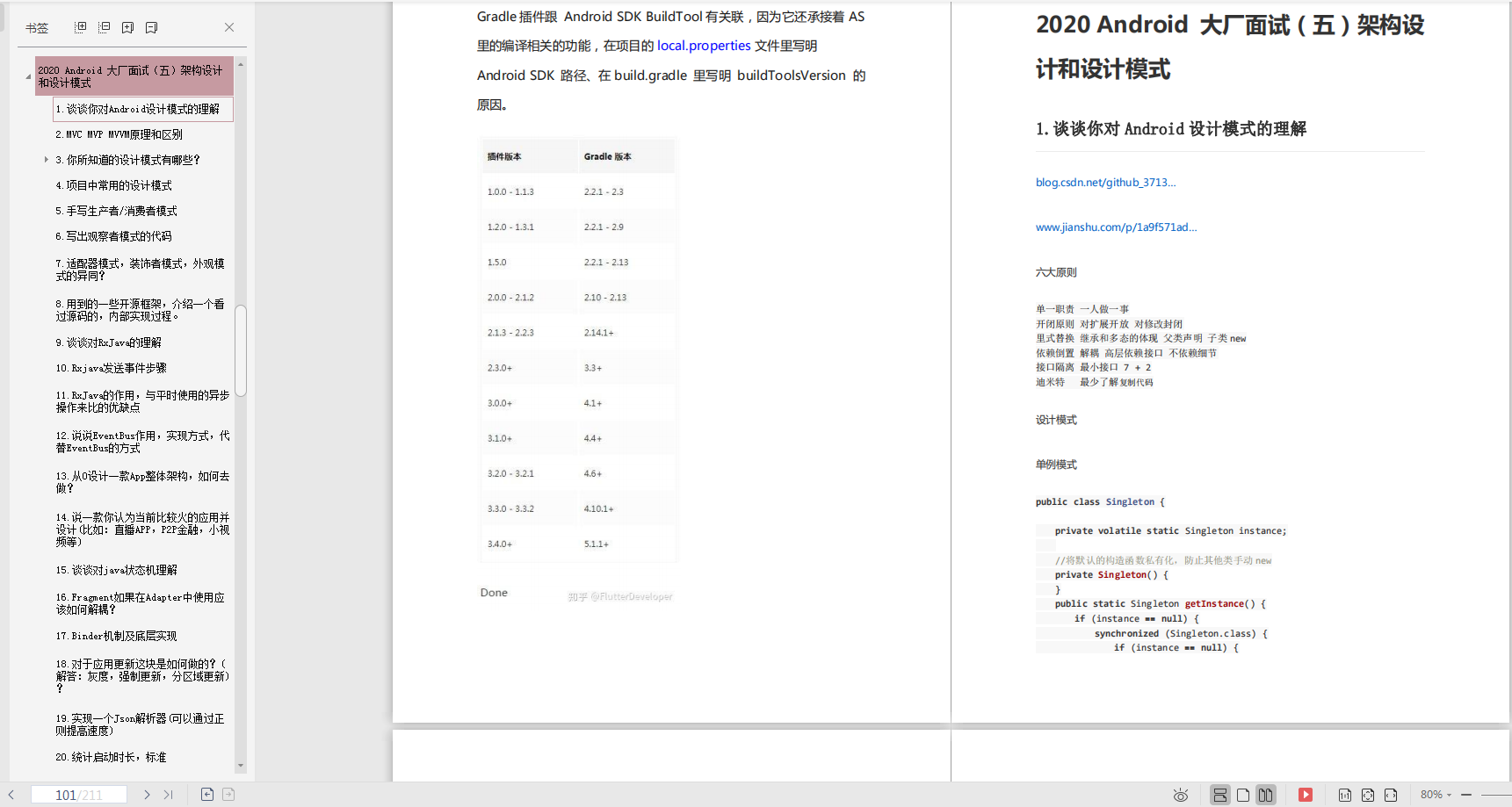Open bookmark '7. 适配器模式，装饰者模式'
Screen dimensions: 1512x807
pos(141,270)
